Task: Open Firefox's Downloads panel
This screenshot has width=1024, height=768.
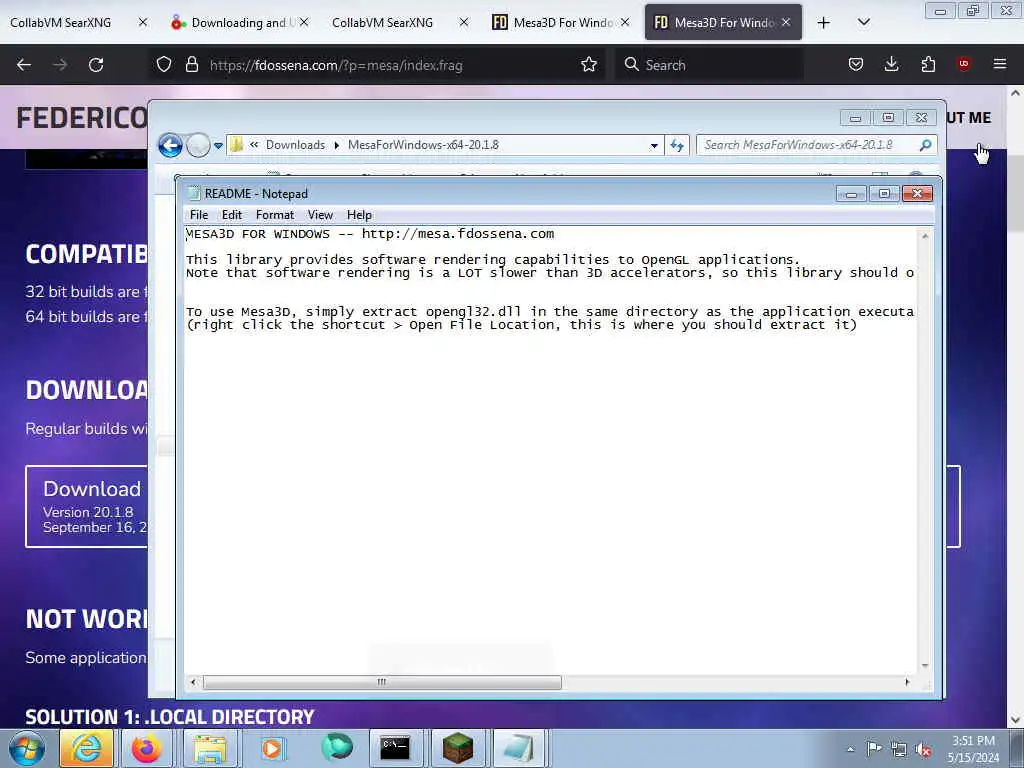Action: 891,64
